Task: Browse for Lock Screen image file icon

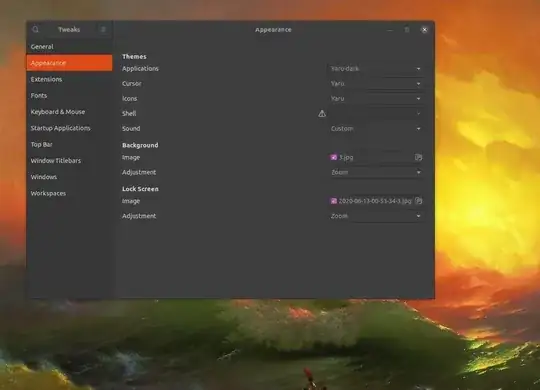Action: tap(418, 201)
